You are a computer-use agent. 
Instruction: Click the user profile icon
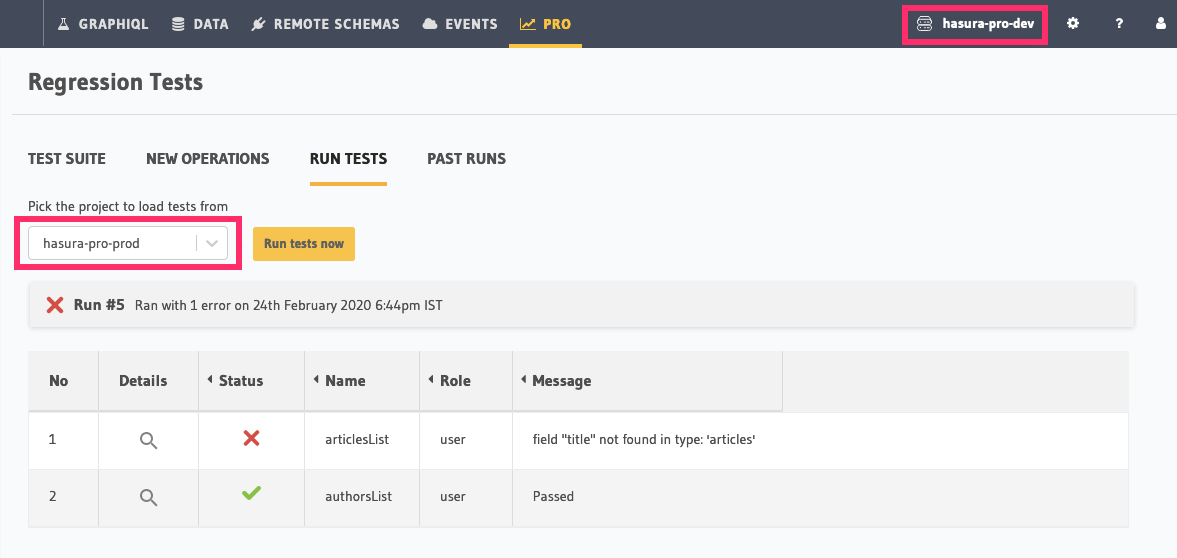click(1161, 23)
